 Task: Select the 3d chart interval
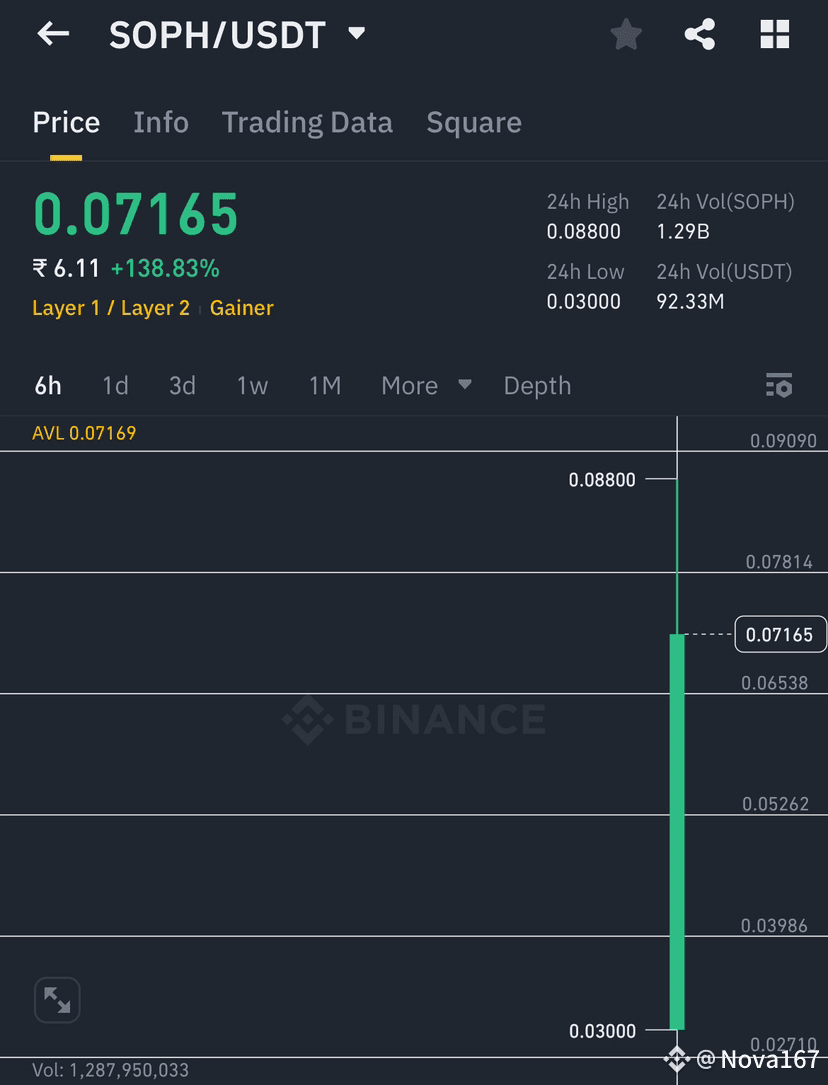pyautogui.click(x=183, y=385)
